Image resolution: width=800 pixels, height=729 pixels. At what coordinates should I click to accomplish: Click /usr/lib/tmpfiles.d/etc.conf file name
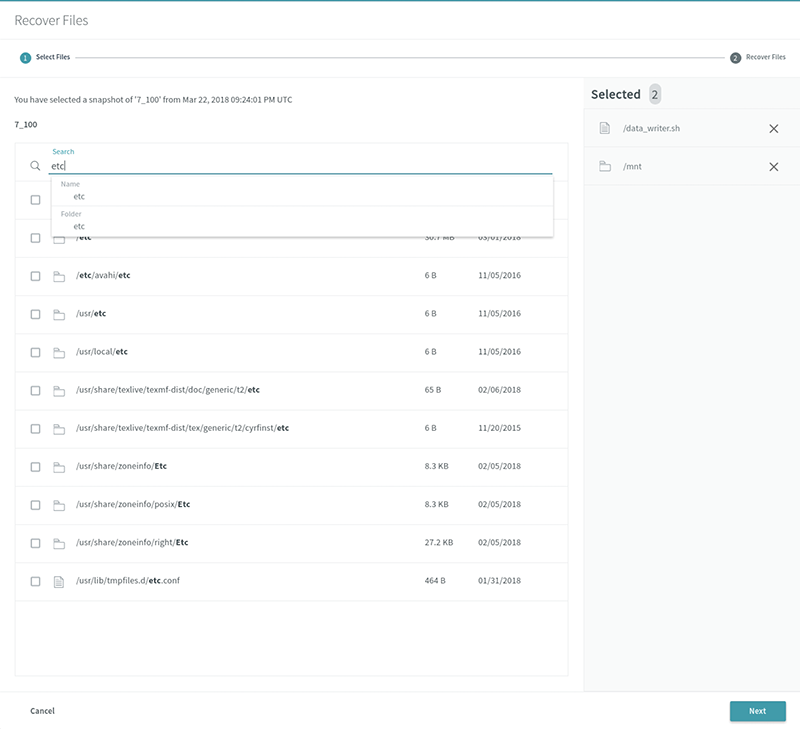(128, 581)
